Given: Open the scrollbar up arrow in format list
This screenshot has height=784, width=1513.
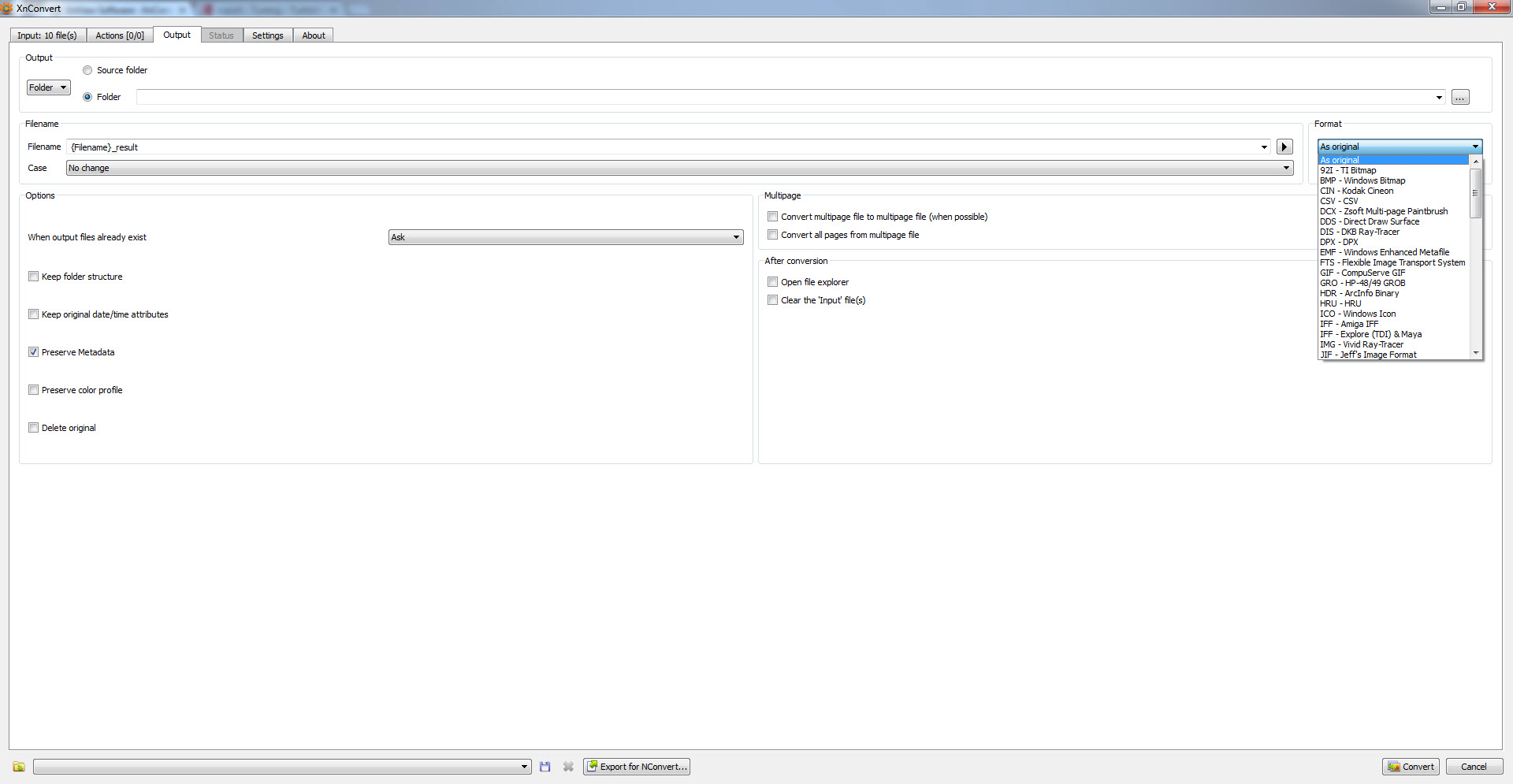Looking at the screenshot, I should point(1476,161).
